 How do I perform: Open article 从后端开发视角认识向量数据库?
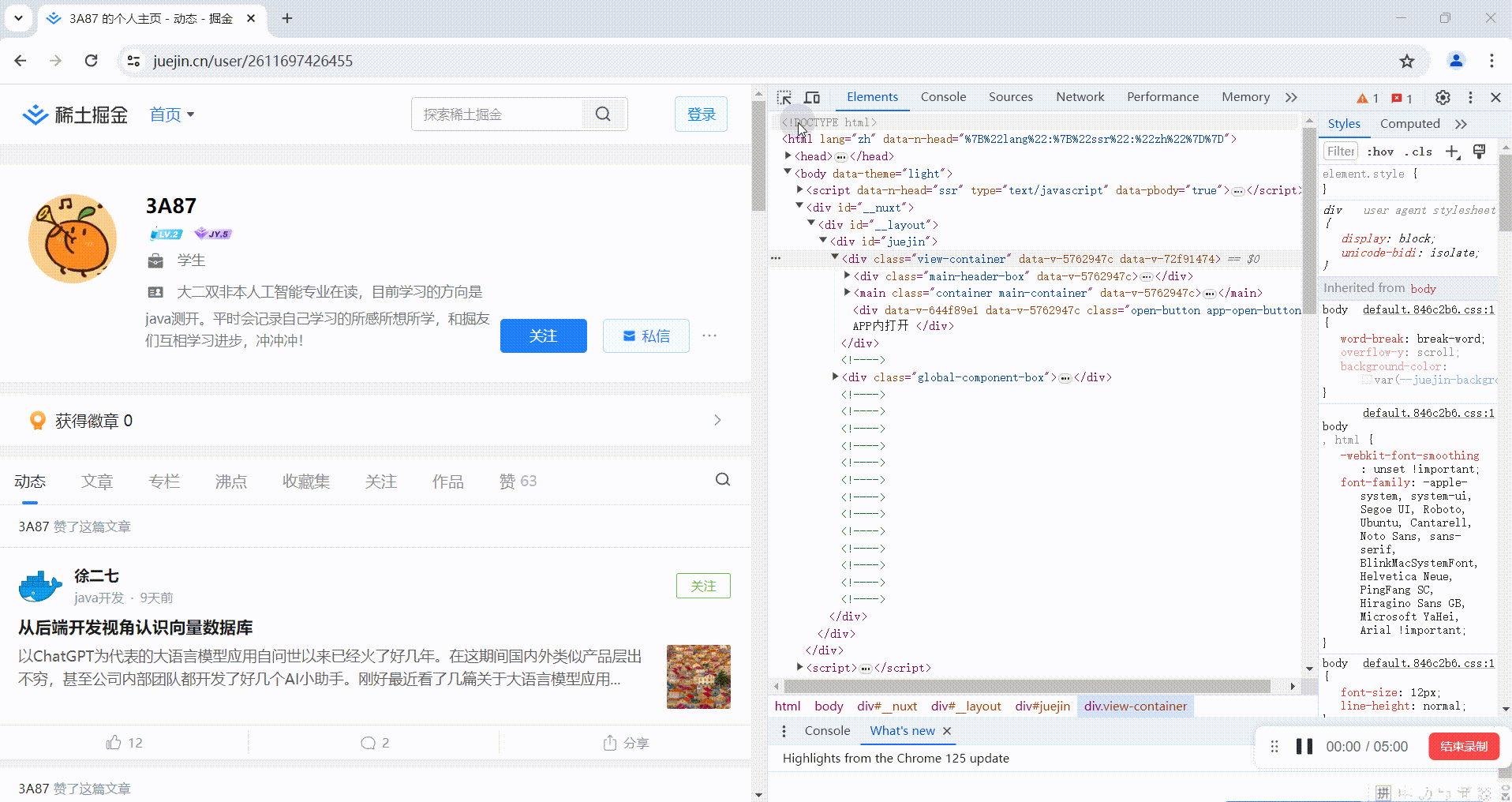coord(136,628)
